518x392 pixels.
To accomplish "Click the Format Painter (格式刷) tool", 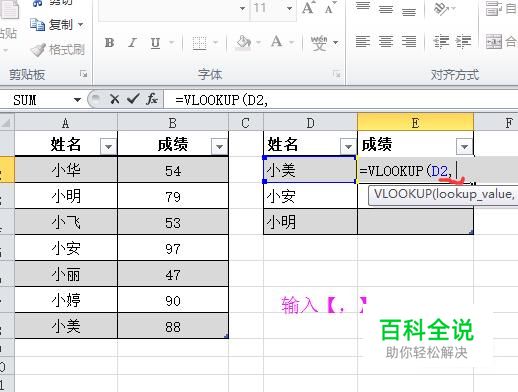I will [57, 50].
